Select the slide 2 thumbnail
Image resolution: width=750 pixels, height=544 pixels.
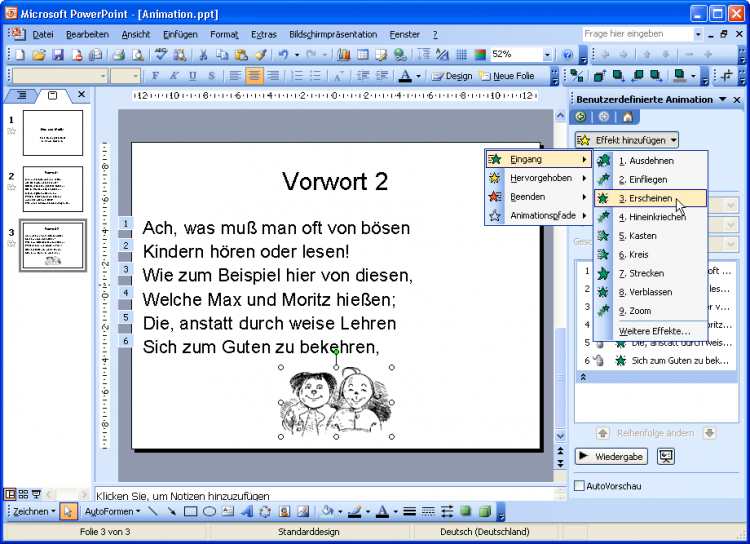[52, 189]
